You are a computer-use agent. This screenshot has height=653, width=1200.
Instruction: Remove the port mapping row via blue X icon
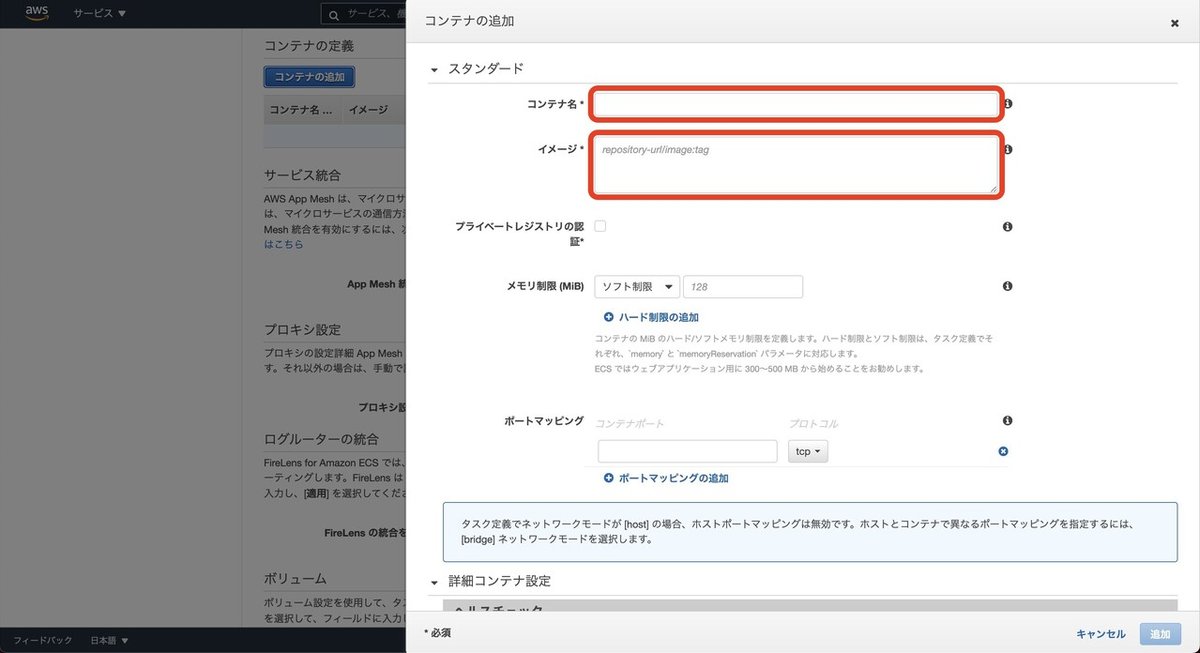pos(1002,451)
